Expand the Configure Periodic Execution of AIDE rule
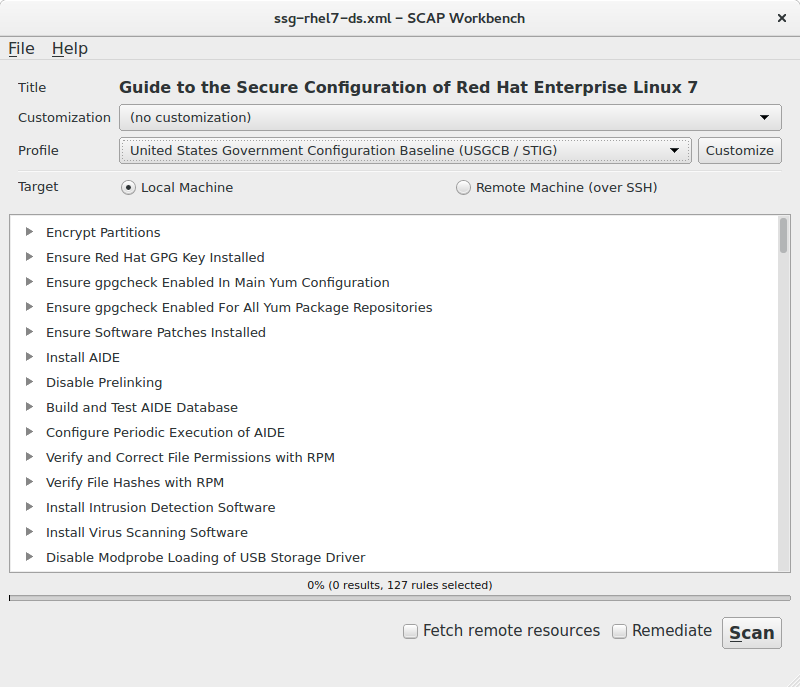 [29, 432]
